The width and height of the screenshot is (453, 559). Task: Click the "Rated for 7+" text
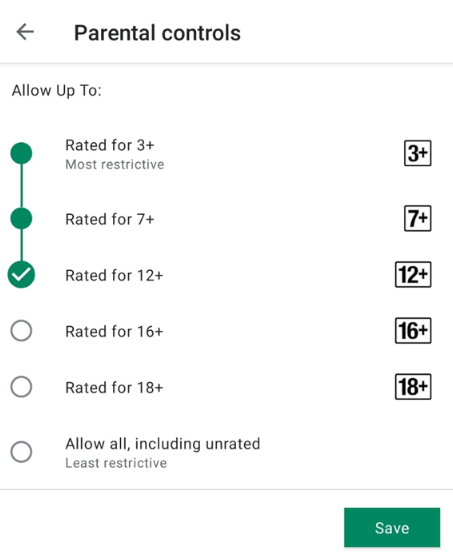click(110, 219)
